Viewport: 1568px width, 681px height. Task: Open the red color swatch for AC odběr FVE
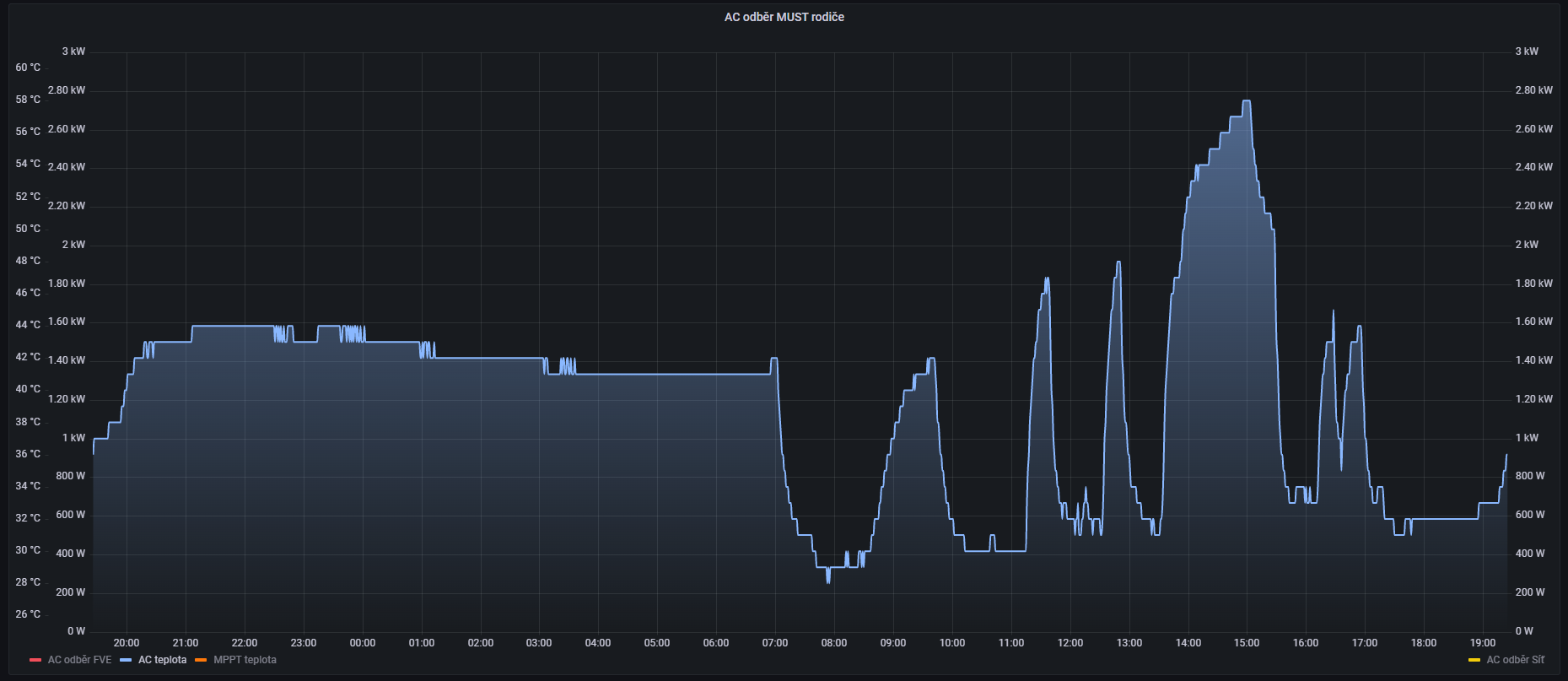(35, 660)
